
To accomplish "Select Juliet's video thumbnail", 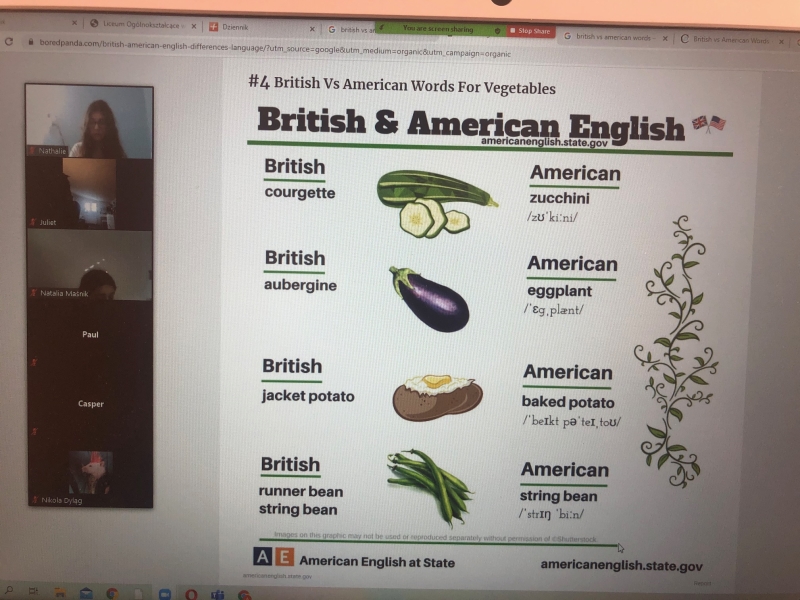I will (90, 193).
